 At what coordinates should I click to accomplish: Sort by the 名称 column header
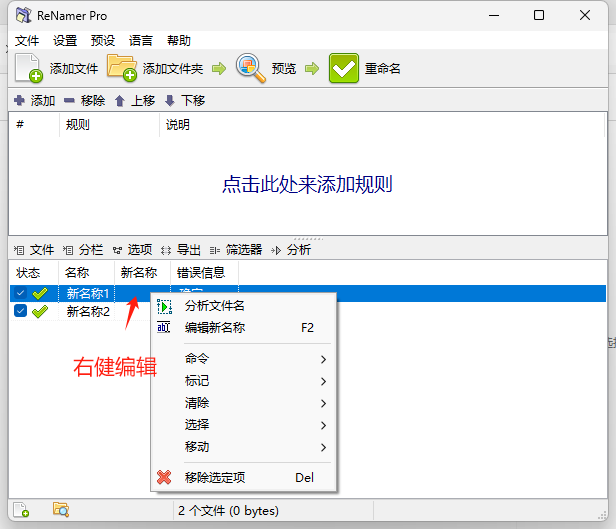click(86, 273)
